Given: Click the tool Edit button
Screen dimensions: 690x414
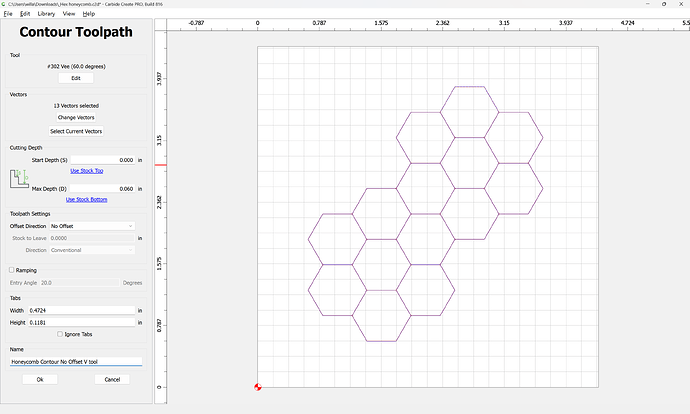Looking at the screenshot, I should pyautogui.click(x=76, y=78).
